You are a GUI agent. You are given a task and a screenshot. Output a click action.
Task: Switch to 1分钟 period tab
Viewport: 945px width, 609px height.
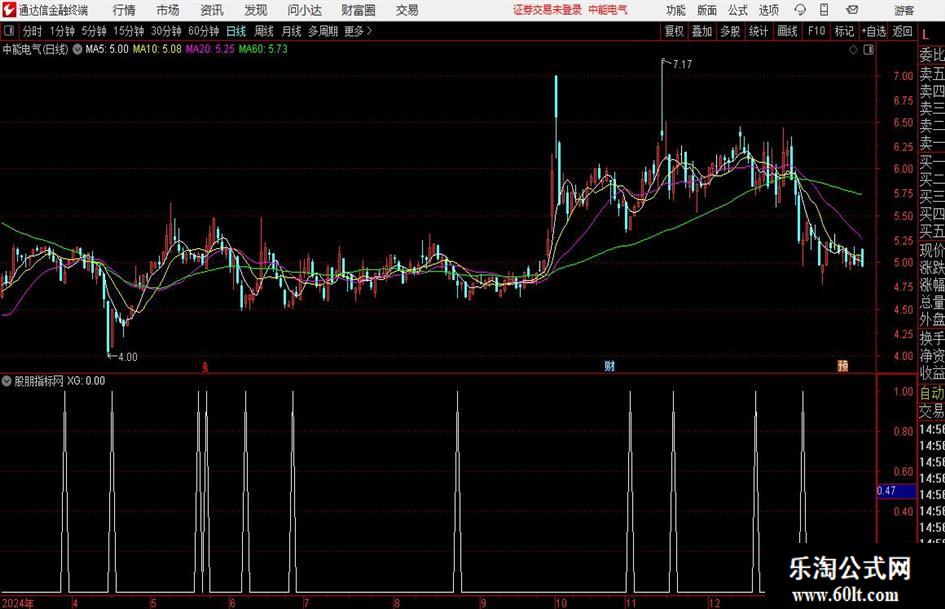click(x=62, y=31)
